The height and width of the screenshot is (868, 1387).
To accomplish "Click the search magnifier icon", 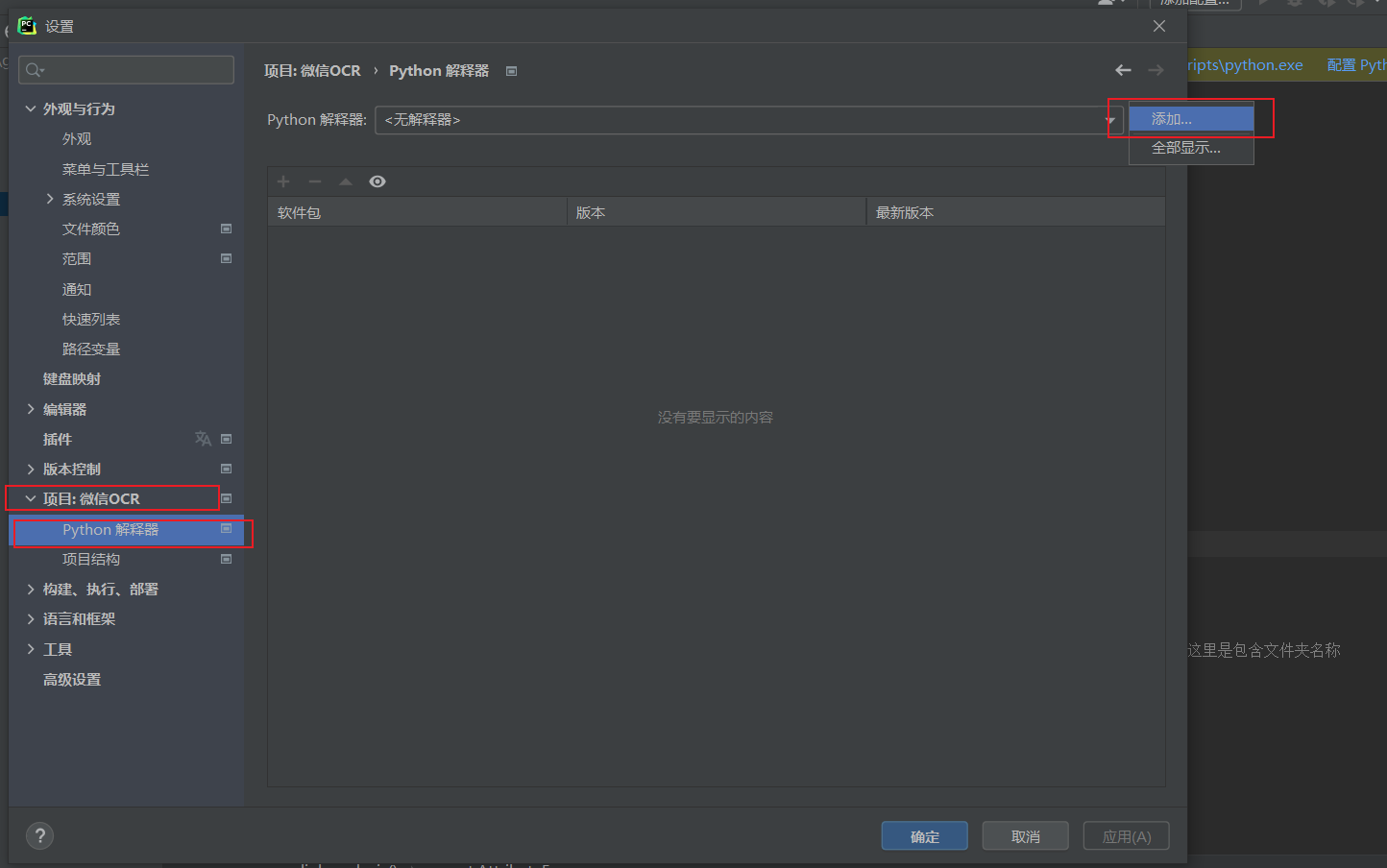I will point(34,69).
